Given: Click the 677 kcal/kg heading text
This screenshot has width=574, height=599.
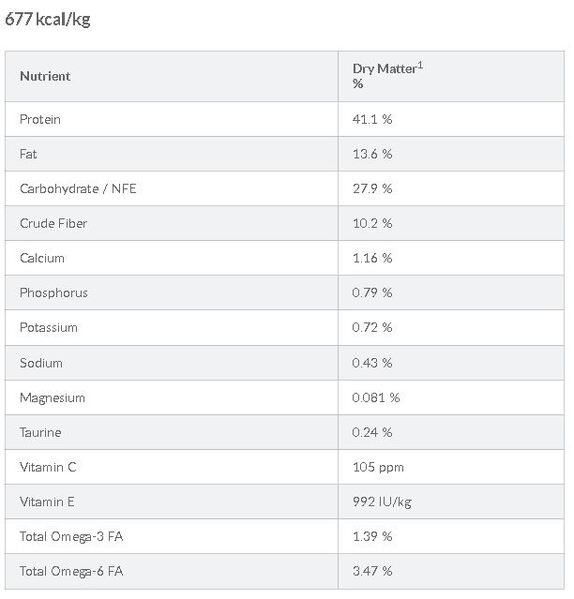Looking at the screenshot, I should tap(48, 19).
